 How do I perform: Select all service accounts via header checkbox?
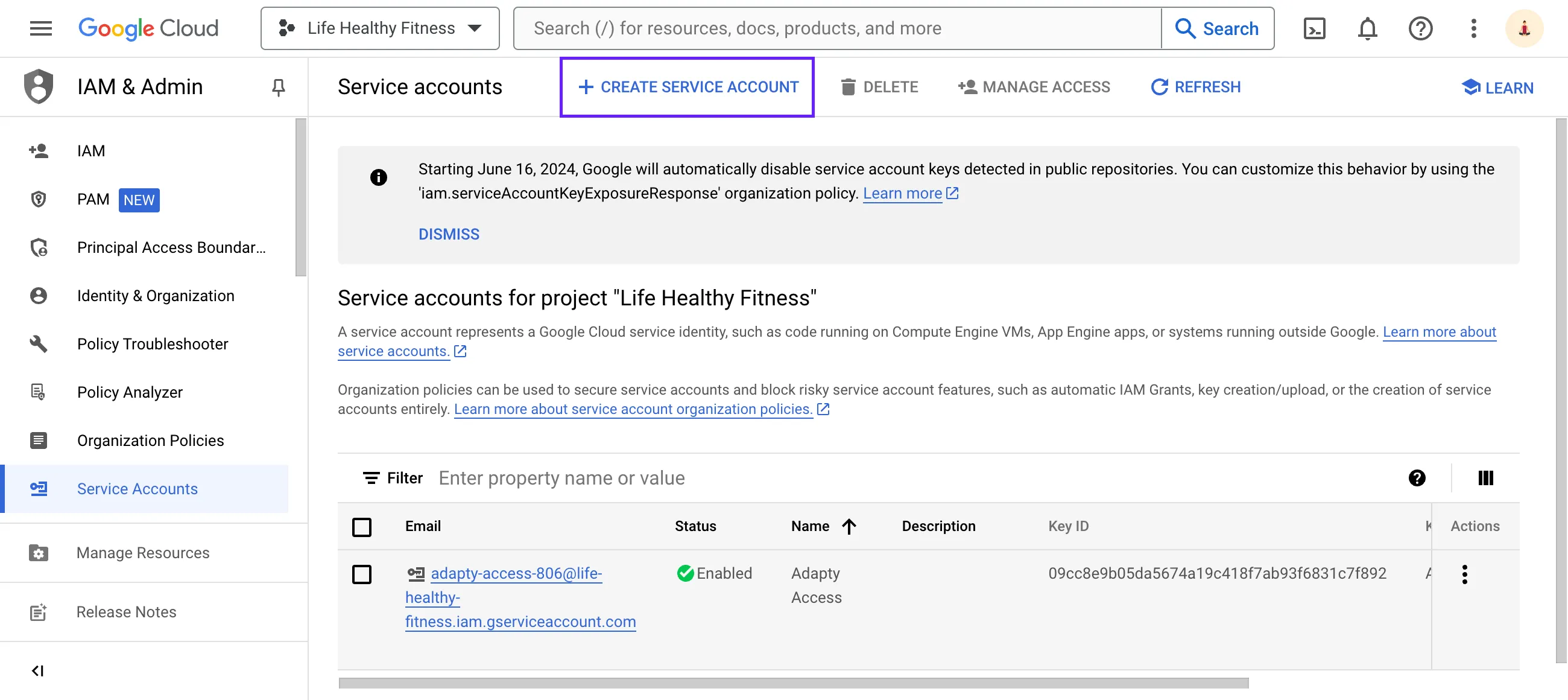point(362,526)
